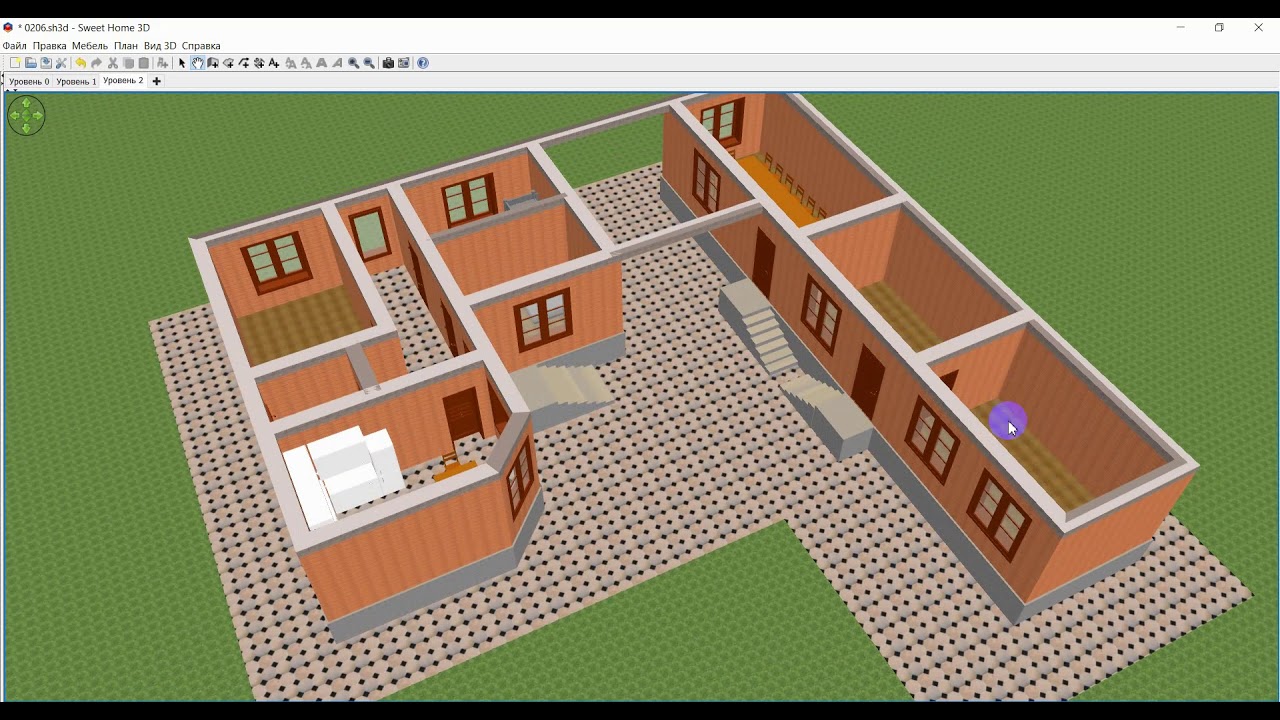Image resolution: width=1280 pixels, height=720 pixels.
Task: Open the Правка menu
Action: click(49, 46)
